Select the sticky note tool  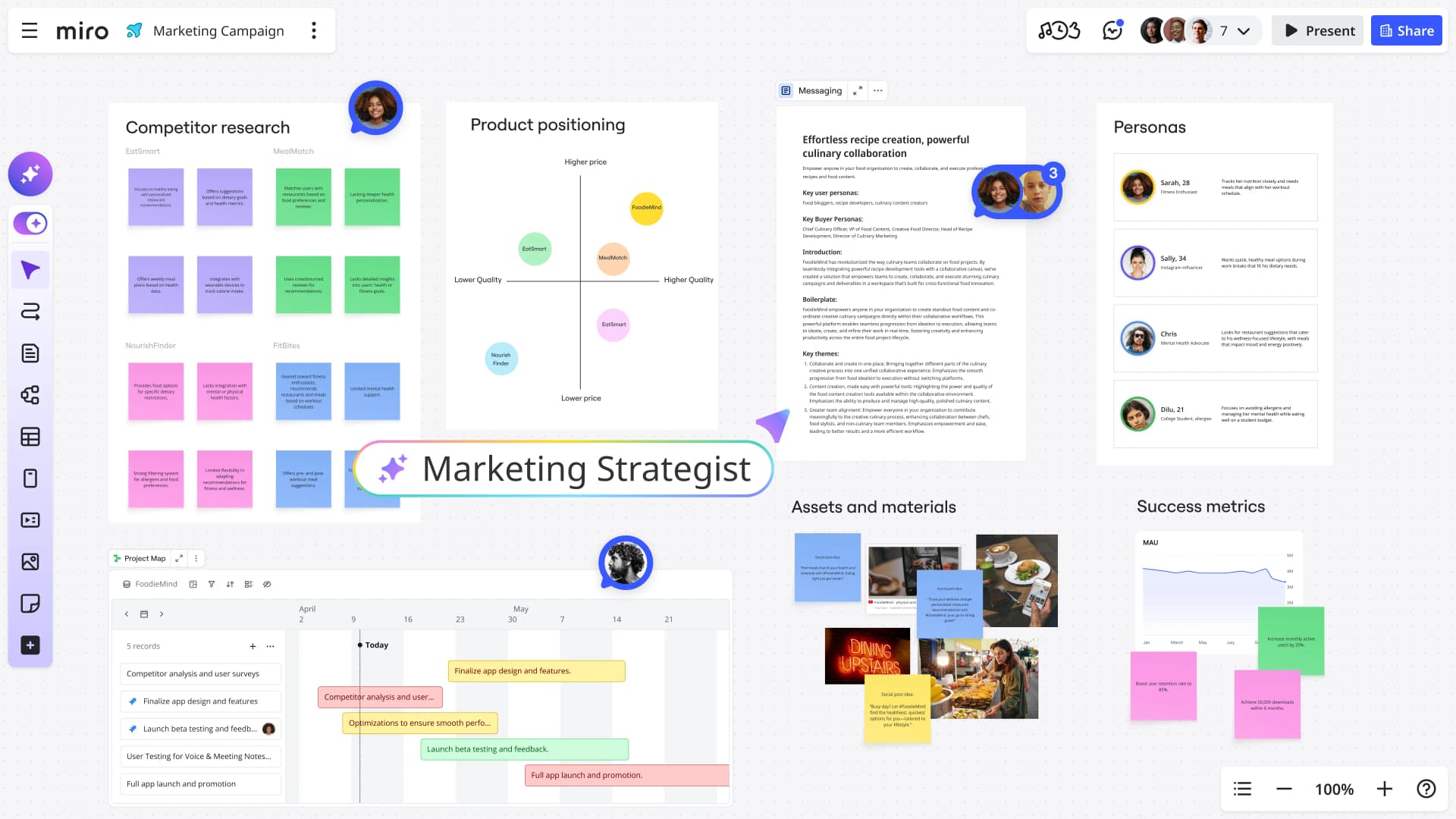[x=30, y=604]
